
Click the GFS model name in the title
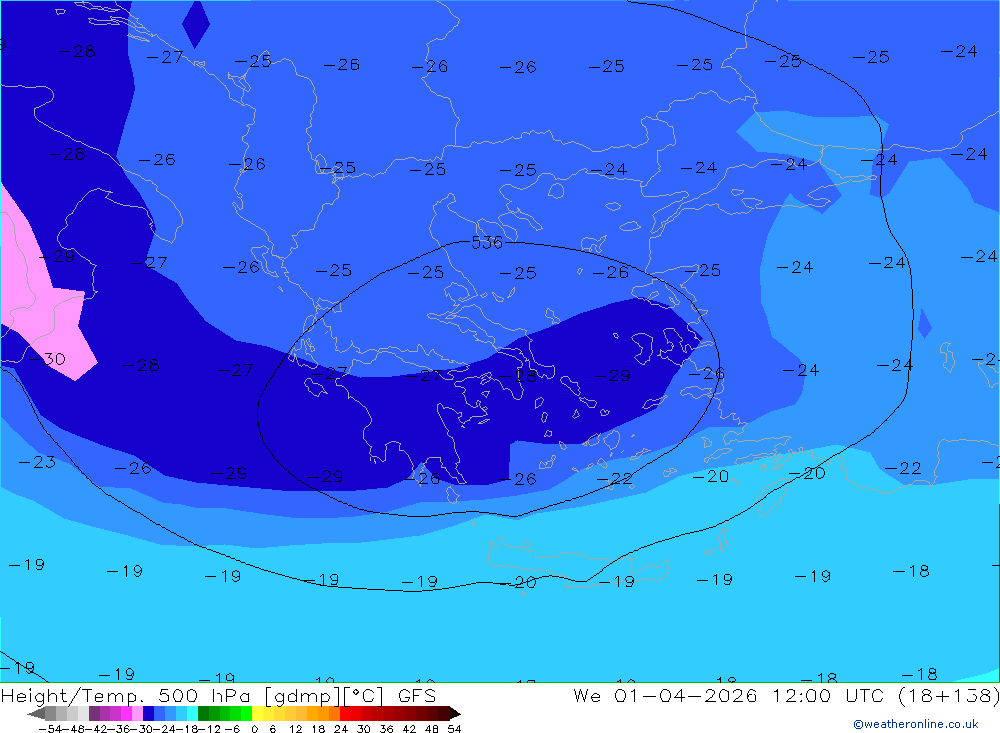[x=416, y=695]
